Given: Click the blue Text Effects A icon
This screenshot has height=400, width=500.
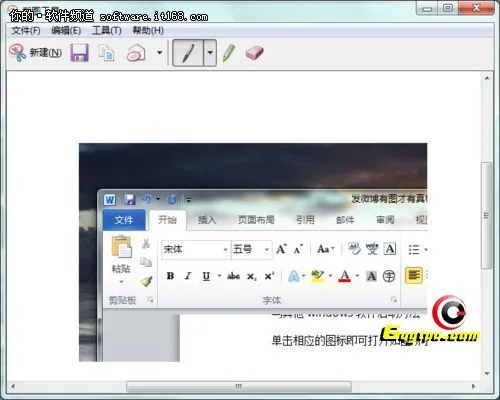Looking at the screenshot, I should pyautogui.click(x=294, y=276).
